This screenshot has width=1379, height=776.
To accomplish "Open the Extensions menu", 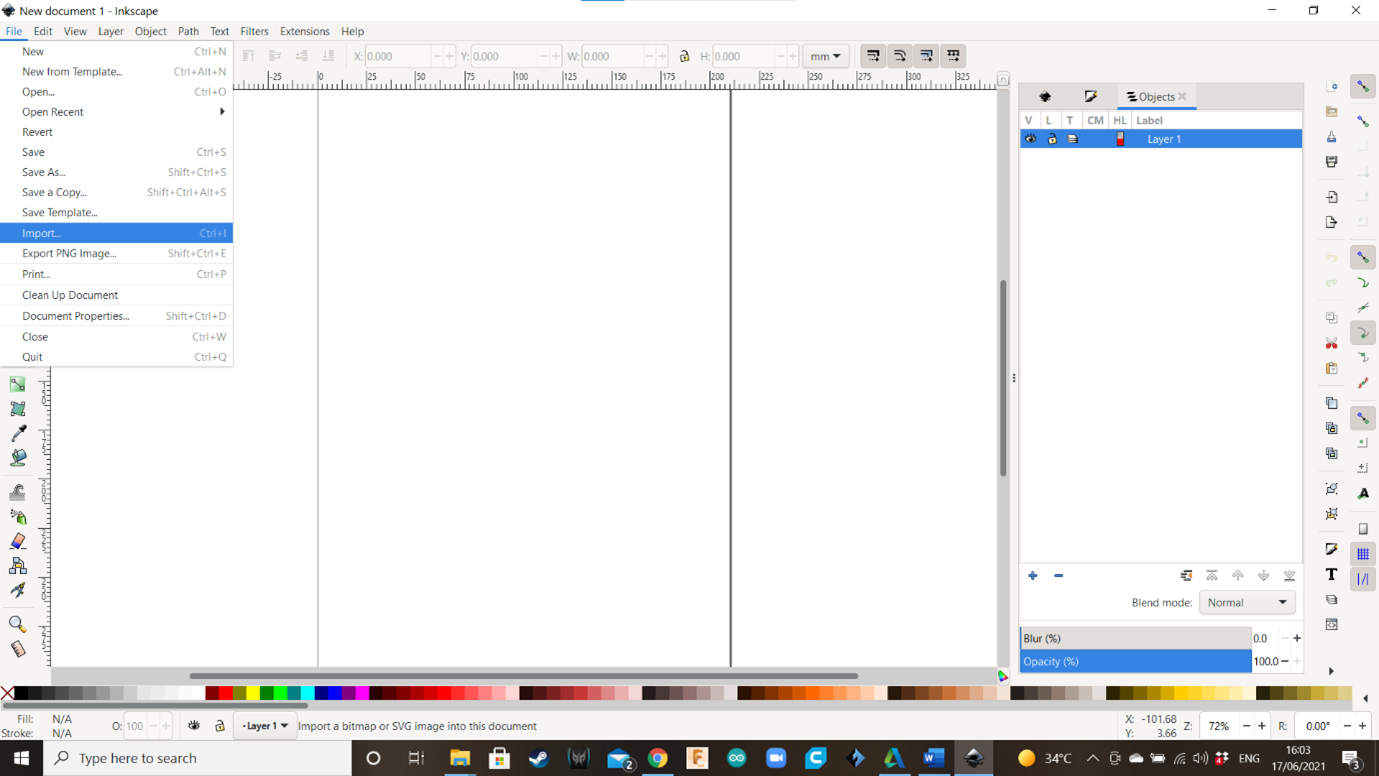I will (304, 31).
